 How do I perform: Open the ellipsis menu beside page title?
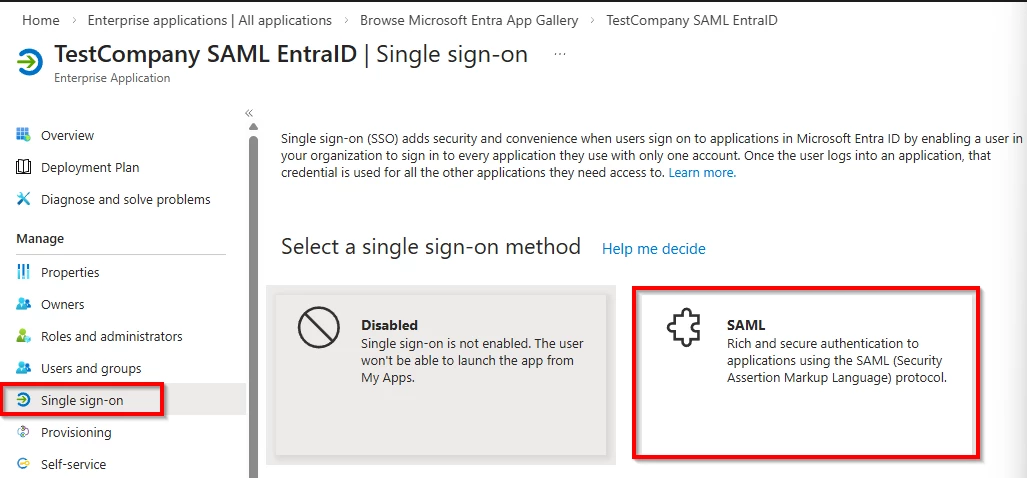coord(559,54)
